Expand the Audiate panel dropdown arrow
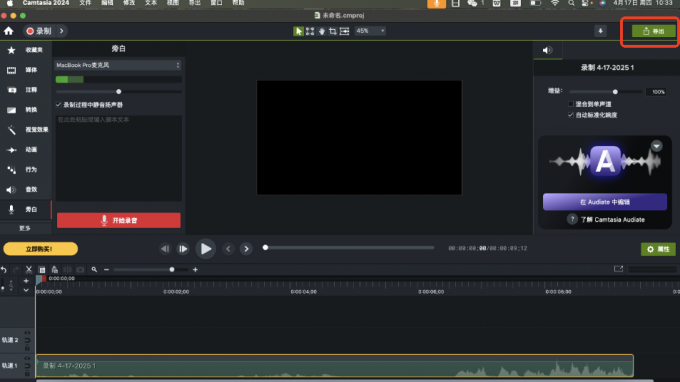 tap(657, 146)
